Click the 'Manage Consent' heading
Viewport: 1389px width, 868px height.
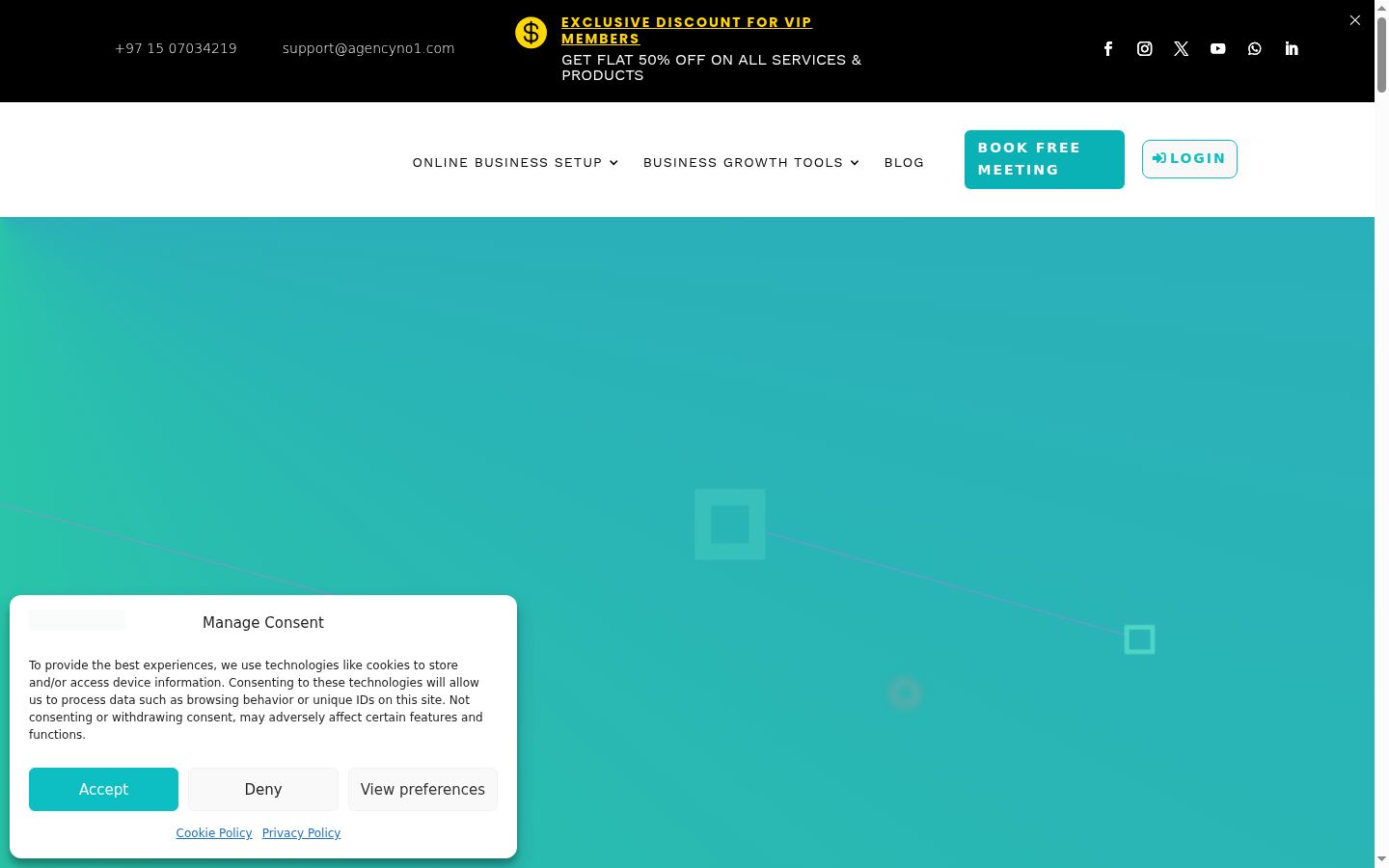[263, 623]
